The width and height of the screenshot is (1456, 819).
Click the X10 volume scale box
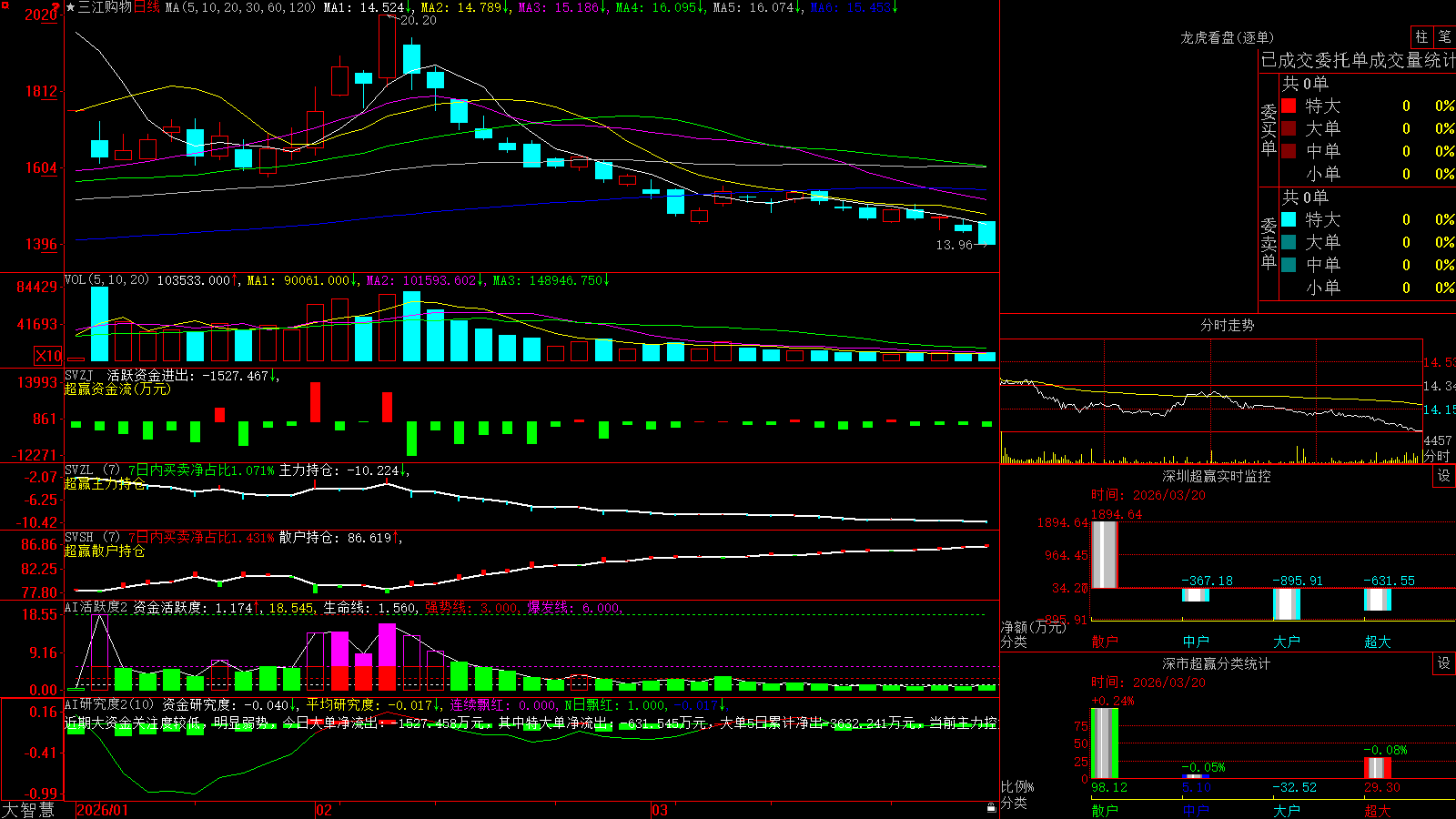(48, 356)
